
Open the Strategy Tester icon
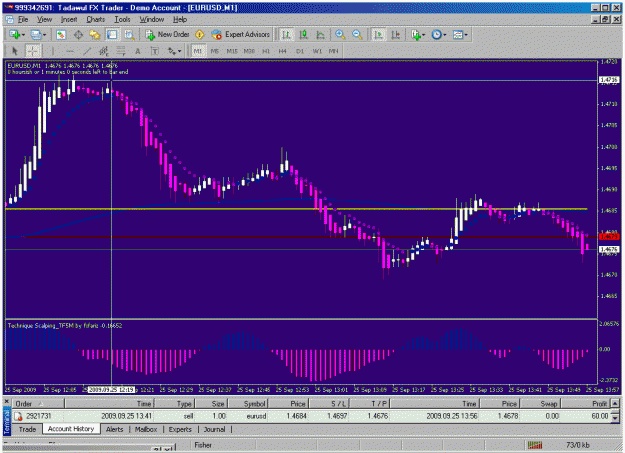pyautogui.click(x=129, y=35)
